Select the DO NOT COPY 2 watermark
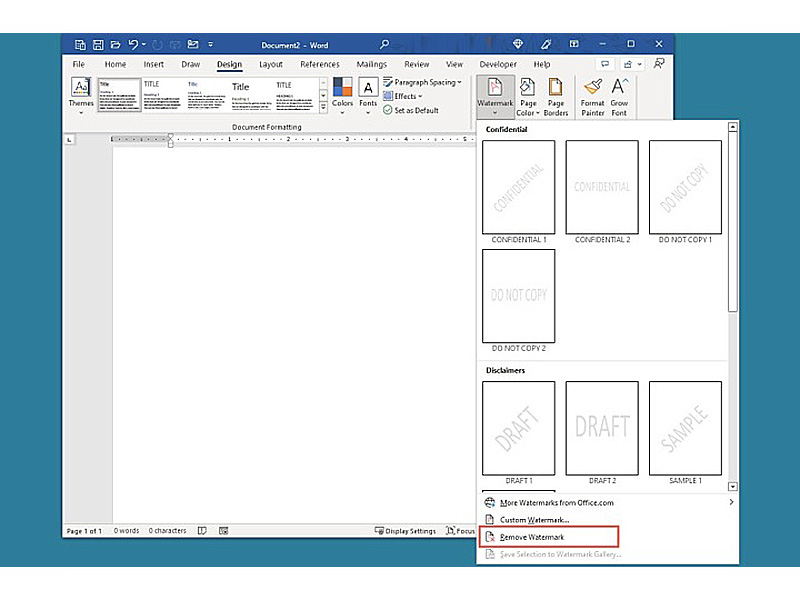The width and height of the screenshot is (800, 600). [518, 296]
